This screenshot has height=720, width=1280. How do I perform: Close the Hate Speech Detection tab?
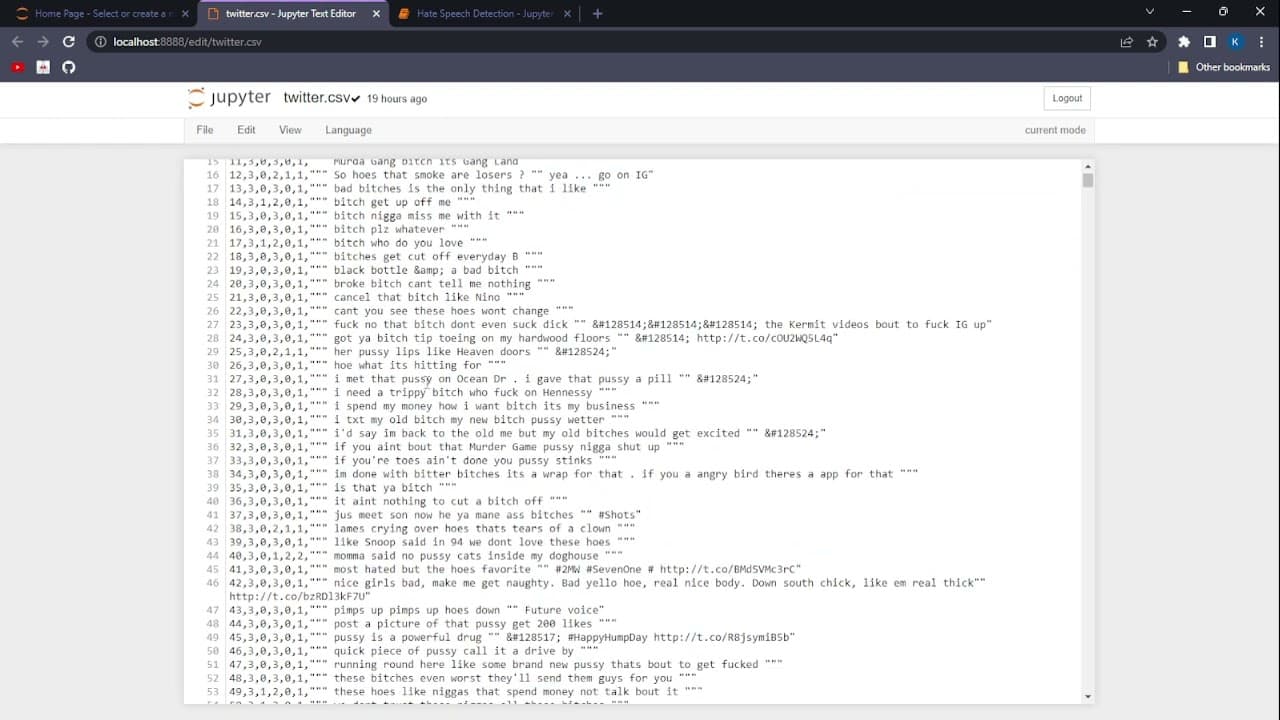pyautogui.click(x=566, y=14)
